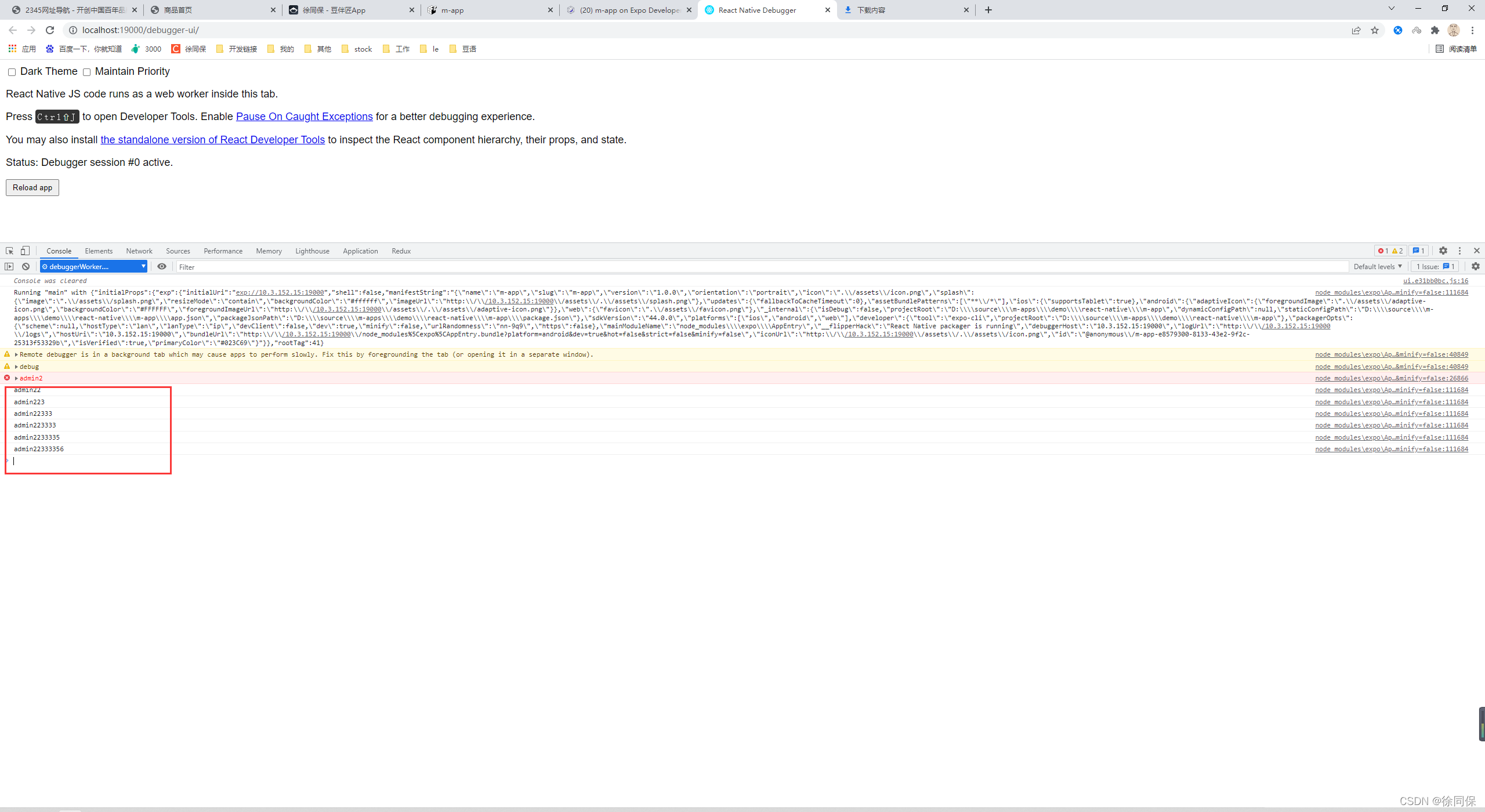This screenshot has width=1485, height=812.
Task: Click the clear console icon
Action: [x=24, y=266]
